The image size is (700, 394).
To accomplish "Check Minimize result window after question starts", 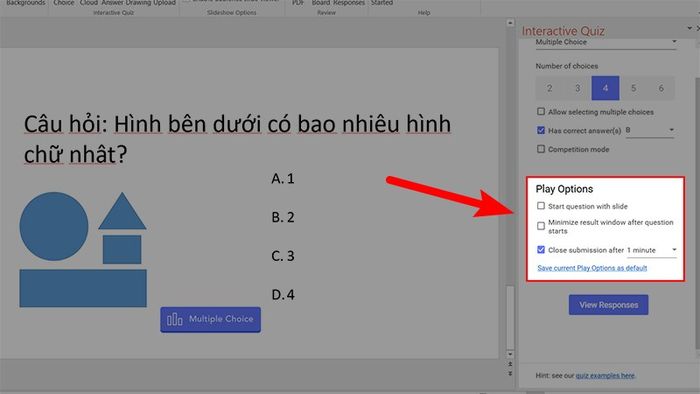I will pos(541,226).
